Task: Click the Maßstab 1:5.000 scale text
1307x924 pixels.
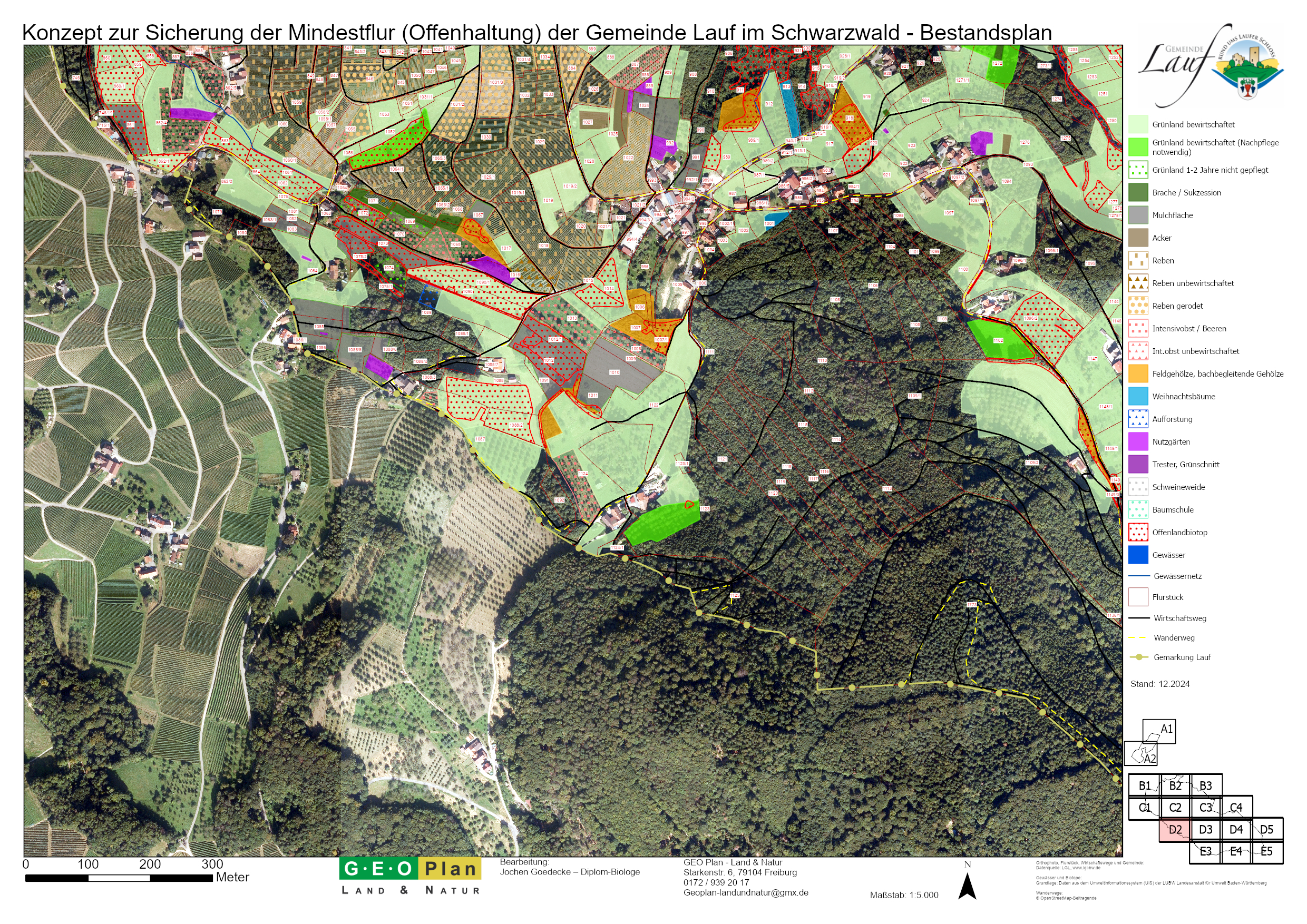Action: coord(904,895)
